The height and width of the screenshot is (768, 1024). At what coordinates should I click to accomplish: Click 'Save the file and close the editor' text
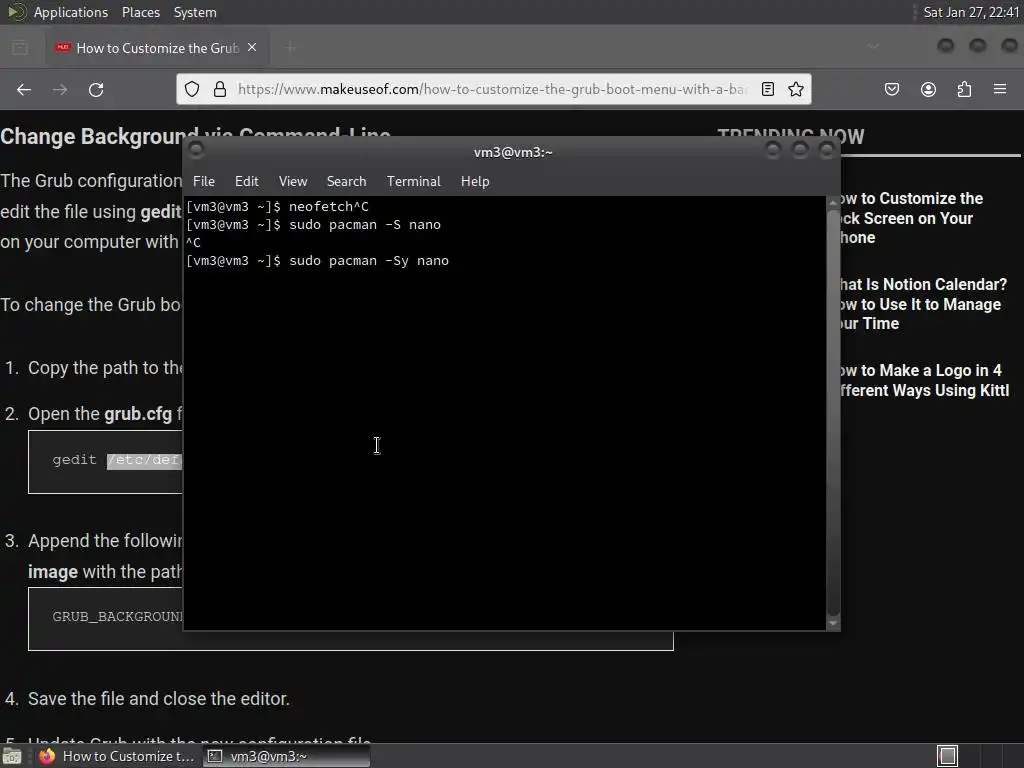pyautogui.click(x=159, y=699)
